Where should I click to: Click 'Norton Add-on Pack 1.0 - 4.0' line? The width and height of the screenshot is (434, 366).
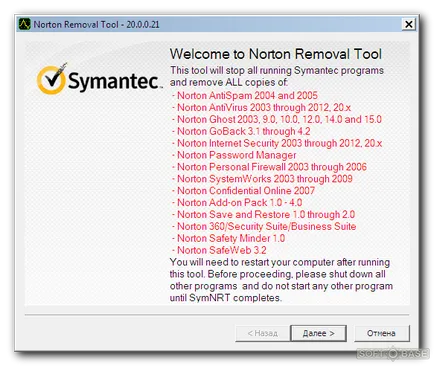point(237,203)
